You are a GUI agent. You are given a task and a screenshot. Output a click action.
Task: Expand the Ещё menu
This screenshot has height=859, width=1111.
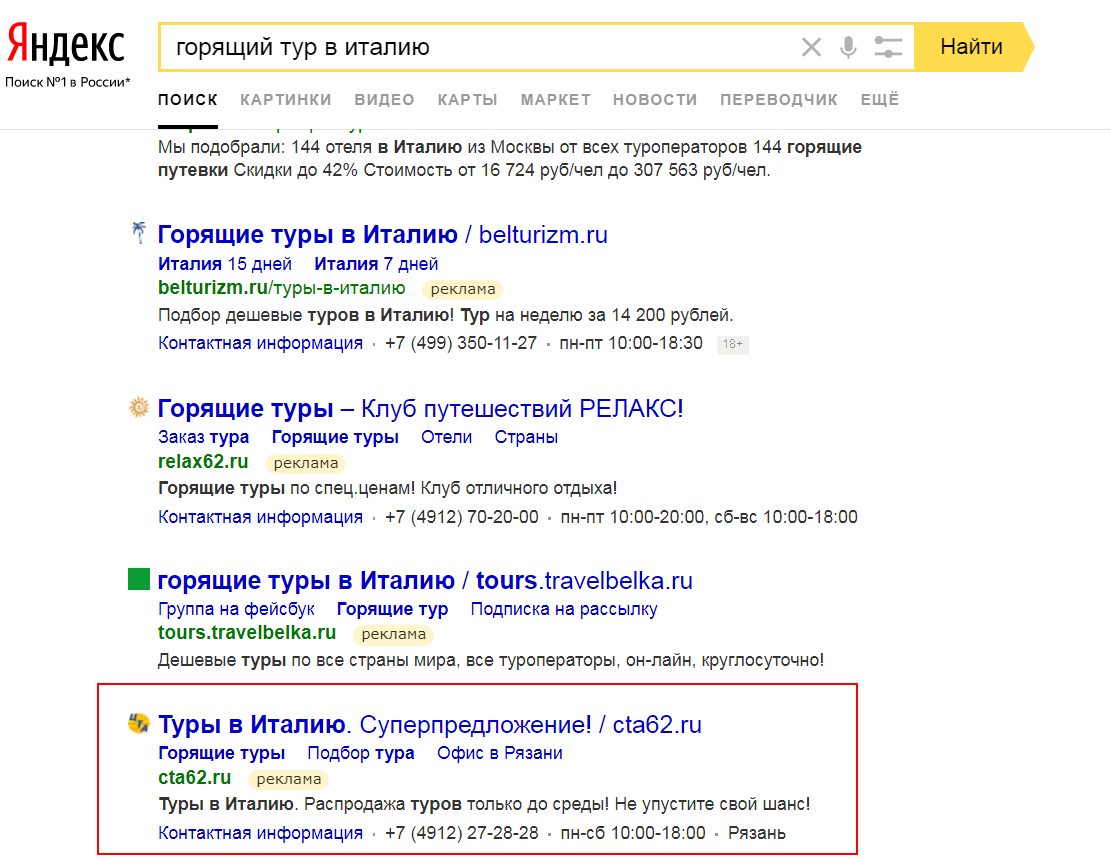click(x=880, y=100)
